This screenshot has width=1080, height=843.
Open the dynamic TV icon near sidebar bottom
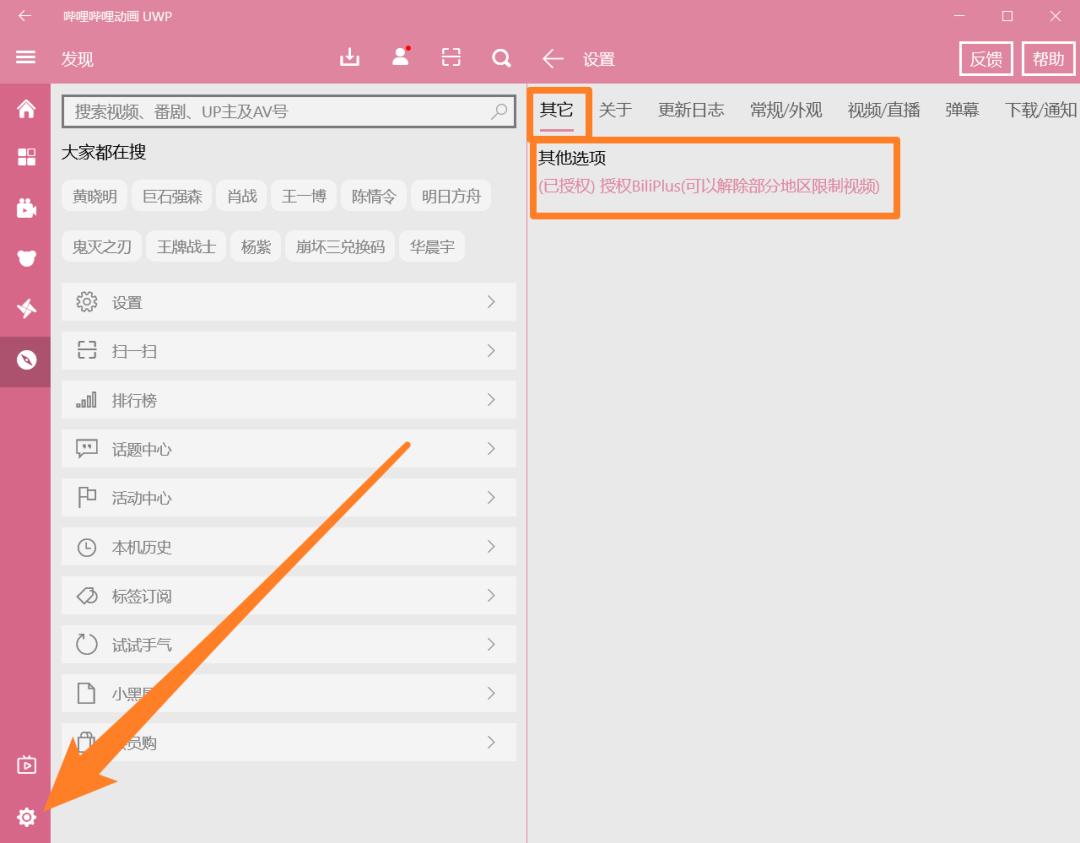25,765
